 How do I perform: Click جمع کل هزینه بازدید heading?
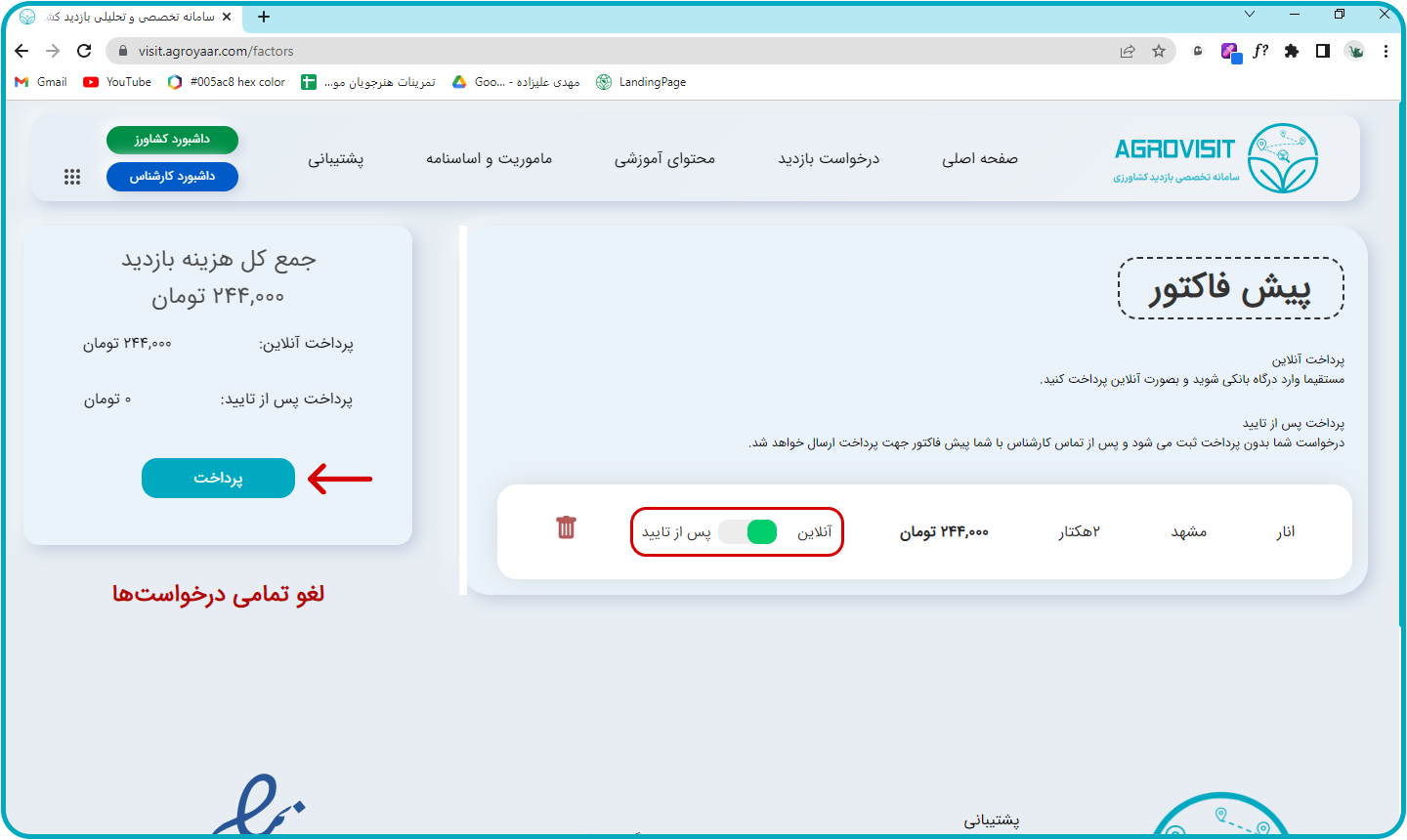coord(218,259)
